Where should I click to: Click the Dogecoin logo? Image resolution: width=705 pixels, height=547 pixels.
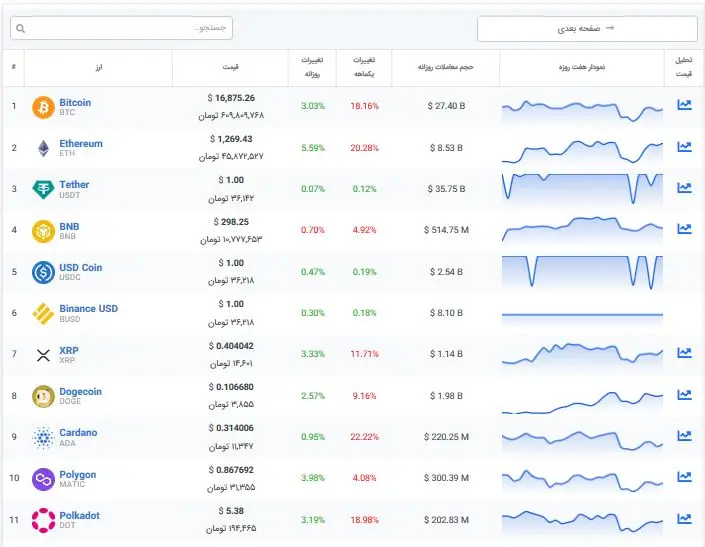pos(43,396)
